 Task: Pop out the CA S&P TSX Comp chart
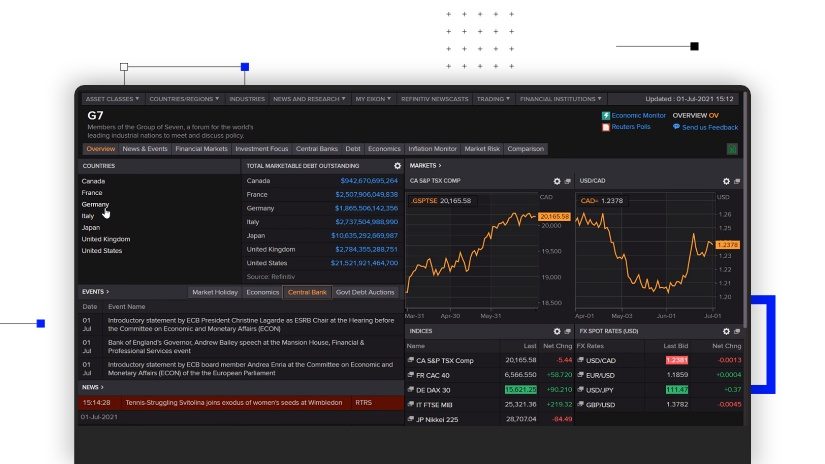pyautogui.click(x=568, y=181)
